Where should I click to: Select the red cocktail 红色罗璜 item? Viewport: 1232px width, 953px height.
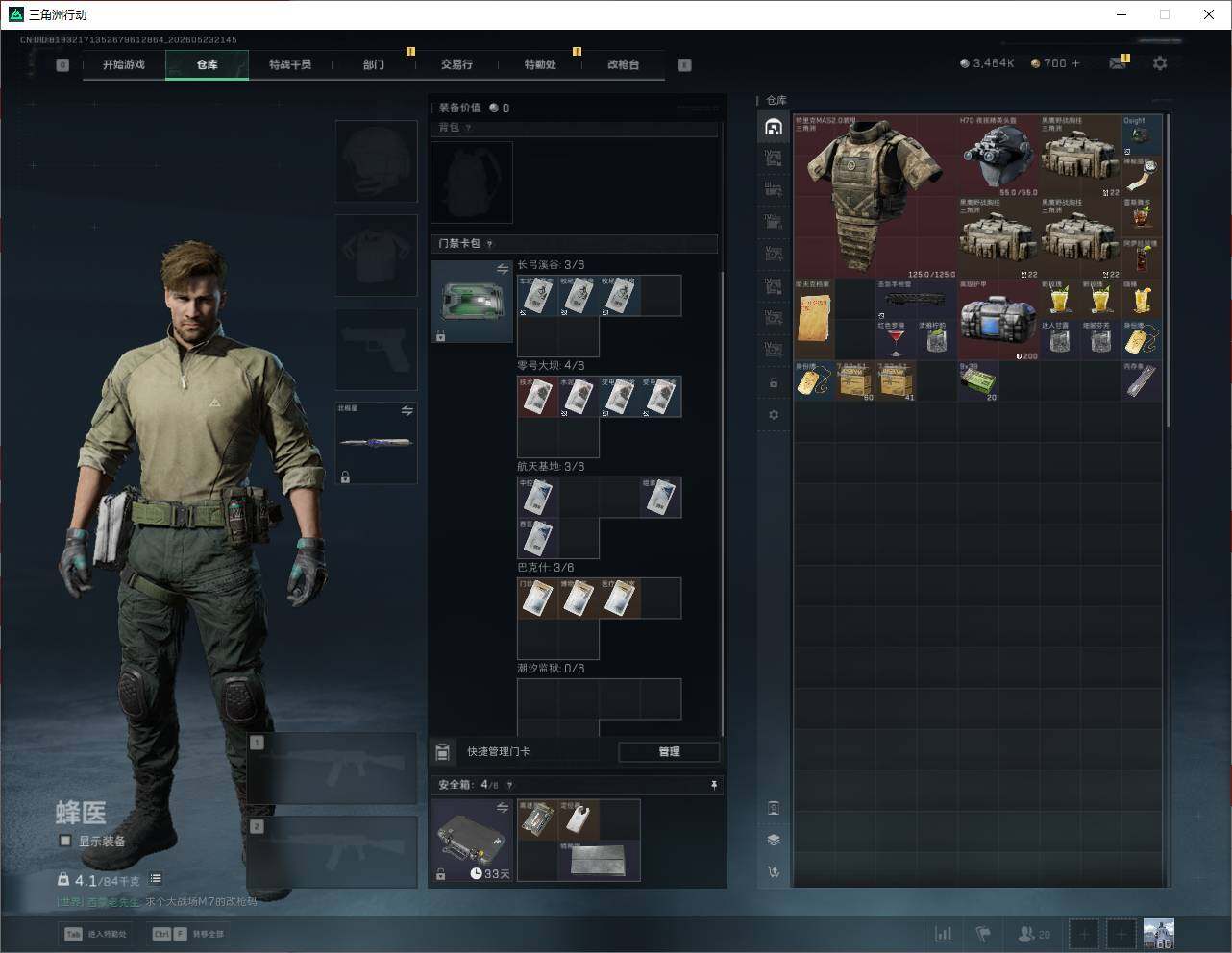896,340
